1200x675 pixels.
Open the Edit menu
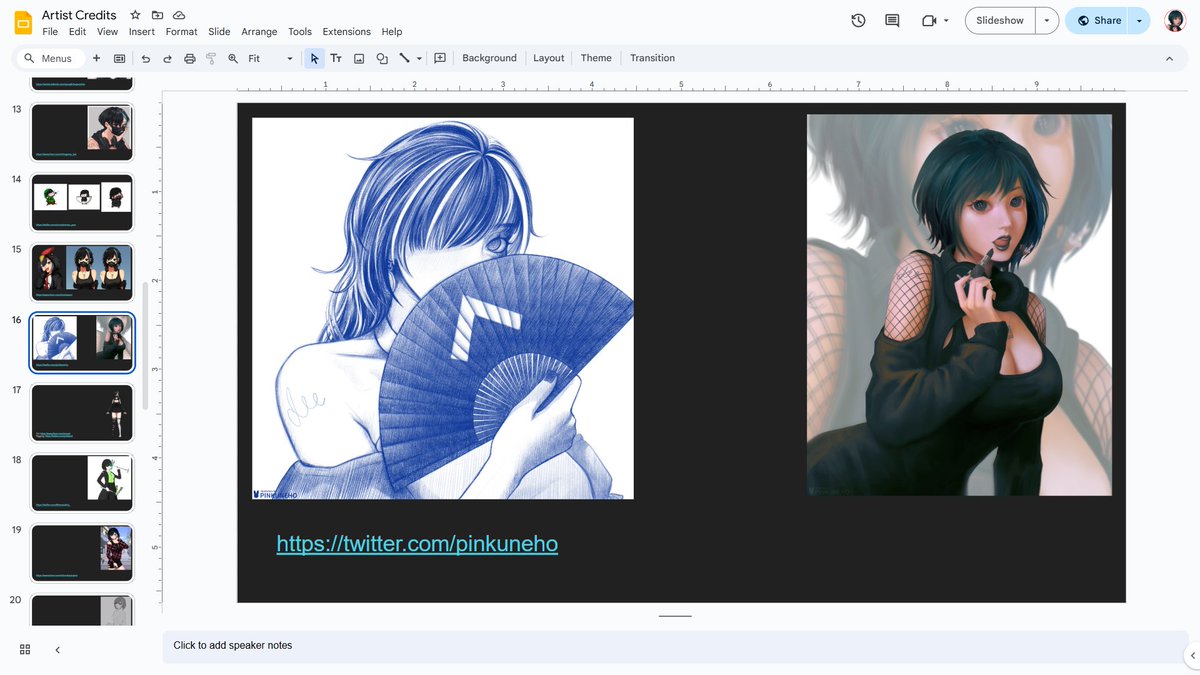point(77,32)
